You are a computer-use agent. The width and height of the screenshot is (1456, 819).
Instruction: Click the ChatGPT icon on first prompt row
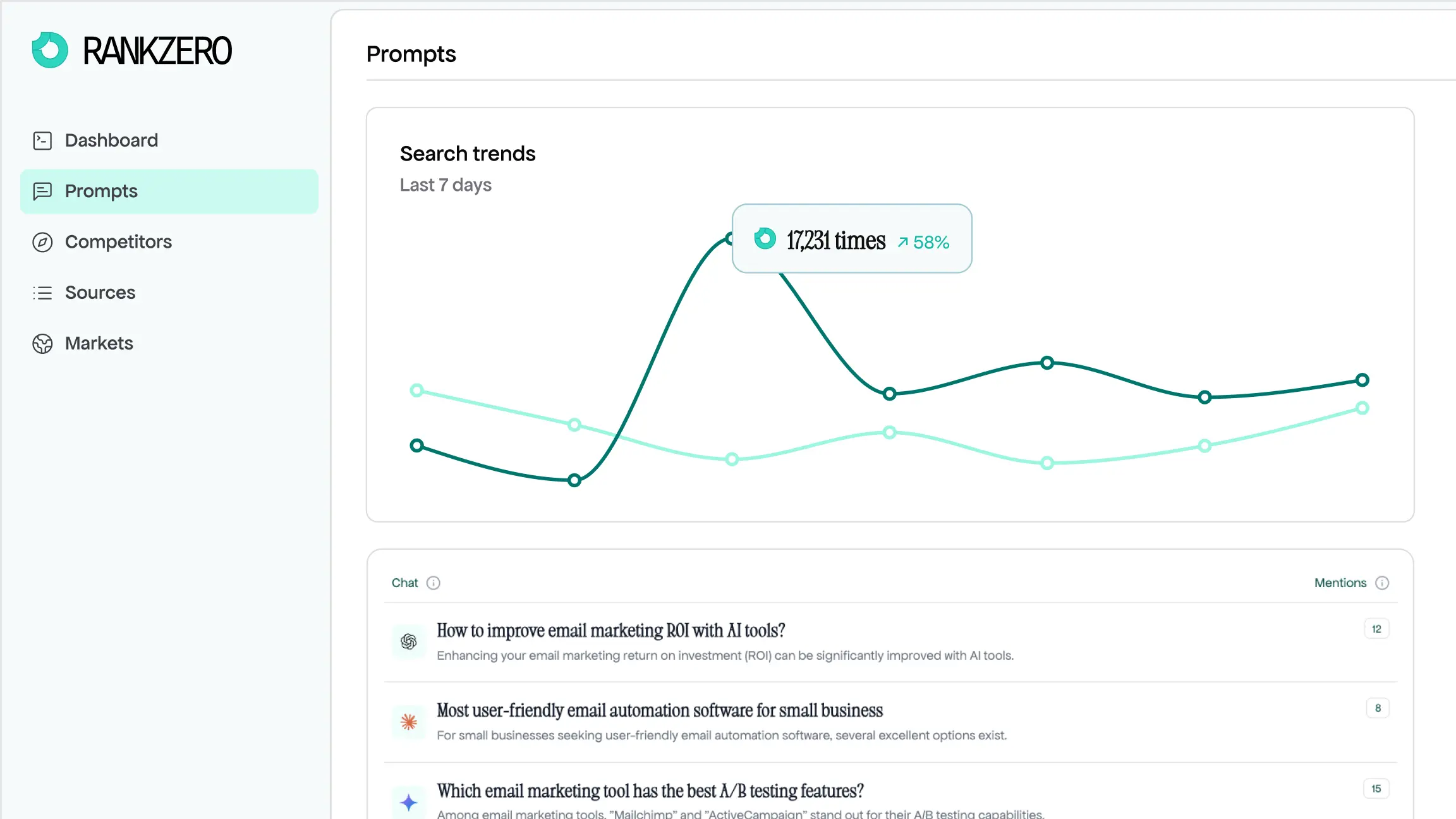[x=409, y=642]
